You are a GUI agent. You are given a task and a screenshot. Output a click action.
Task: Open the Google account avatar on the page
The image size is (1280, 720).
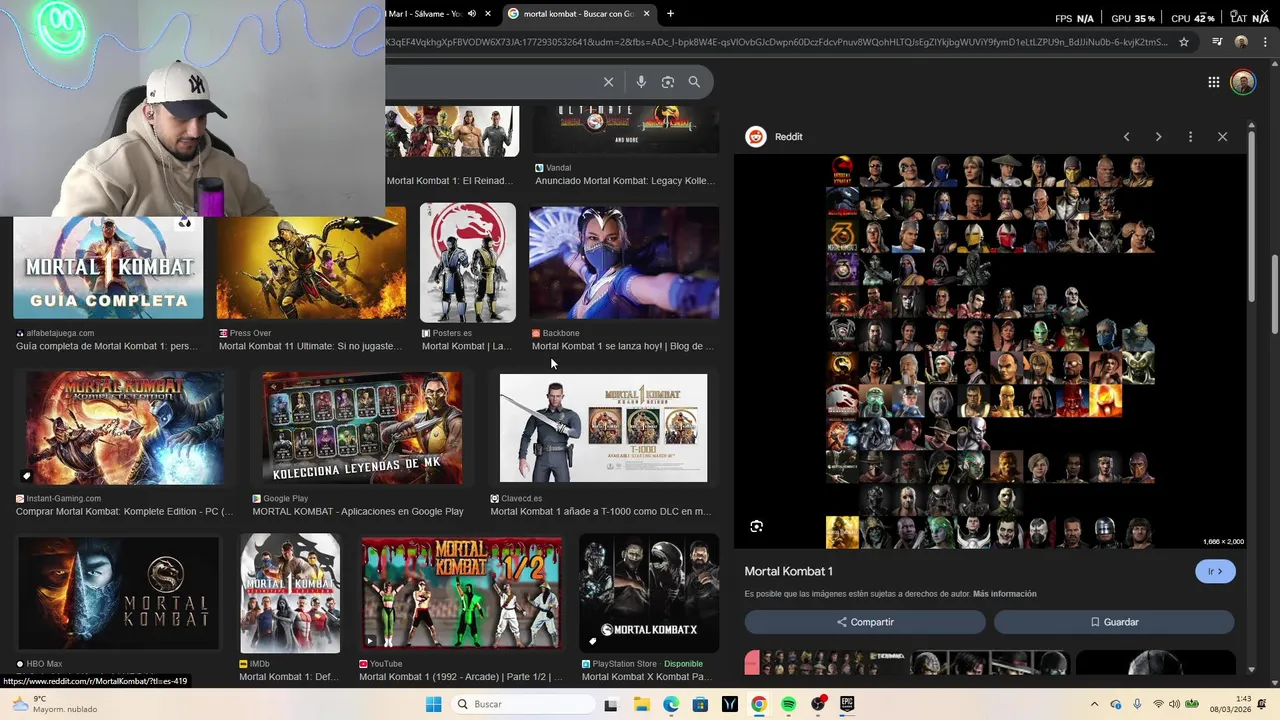point(1243,82)
